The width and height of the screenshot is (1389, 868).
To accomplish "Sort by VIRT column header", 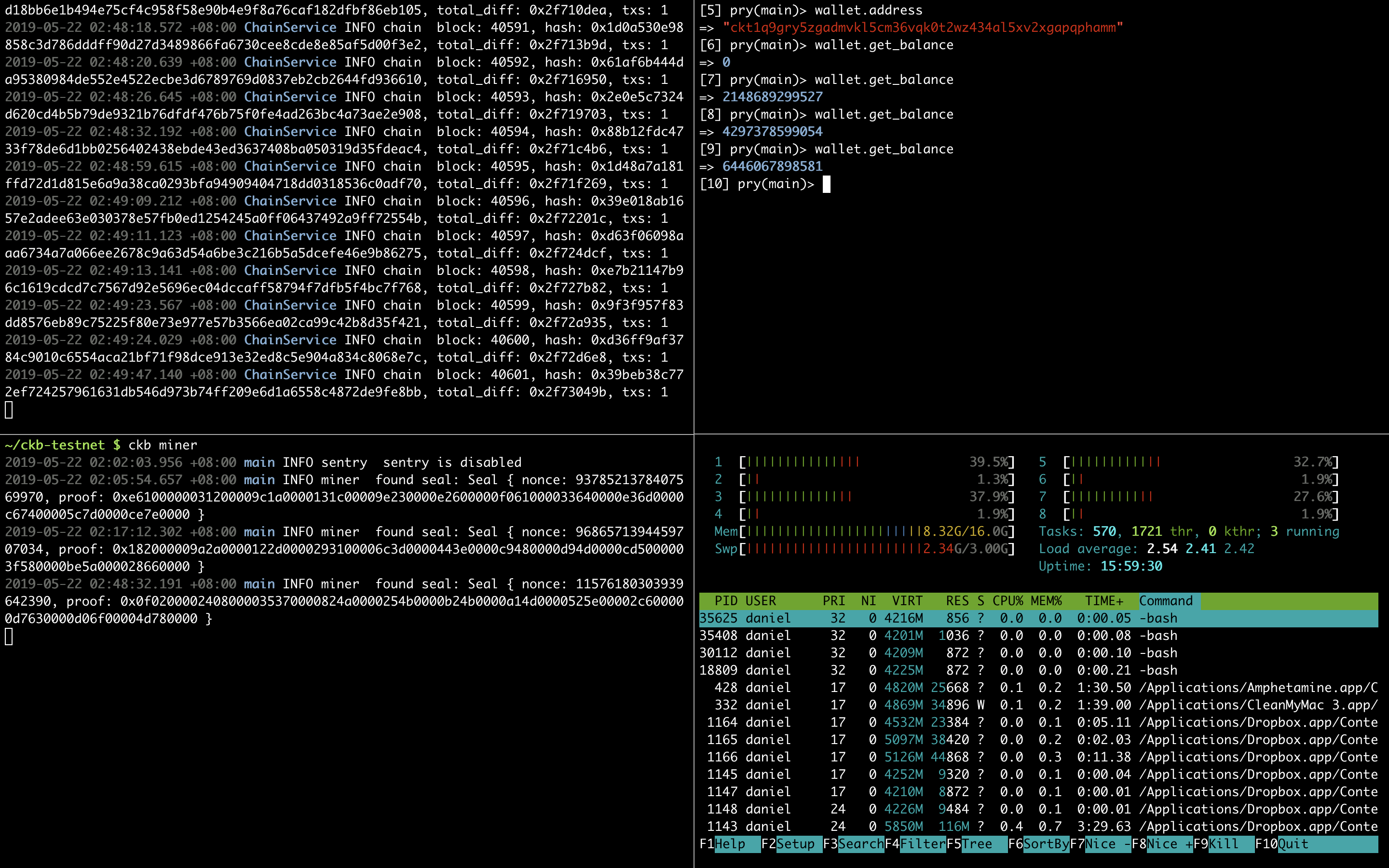I will (908, 601).
